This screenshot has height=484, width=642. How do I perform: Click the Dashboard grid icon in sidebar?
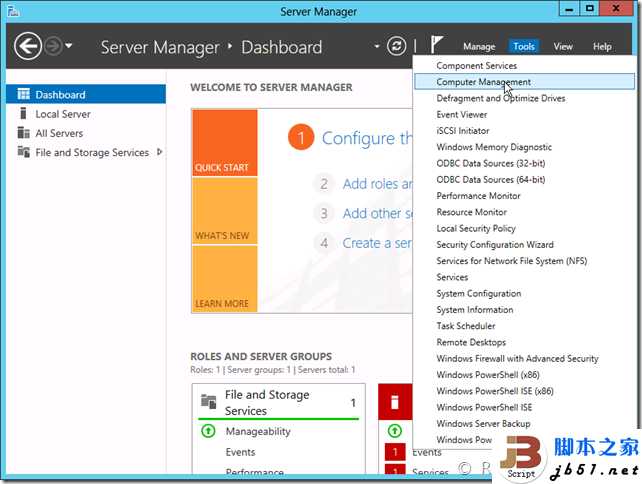point(23,94)
